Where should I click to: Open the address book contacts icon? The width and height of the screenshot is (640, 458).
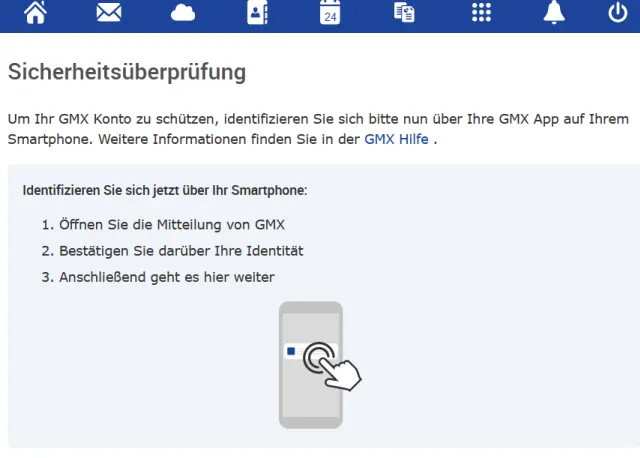257,12
